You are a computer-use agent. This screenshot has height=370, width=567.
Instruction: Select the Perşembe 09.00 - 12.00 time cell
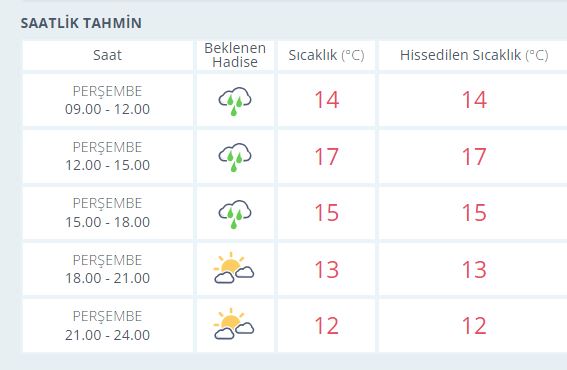[107, 100]
